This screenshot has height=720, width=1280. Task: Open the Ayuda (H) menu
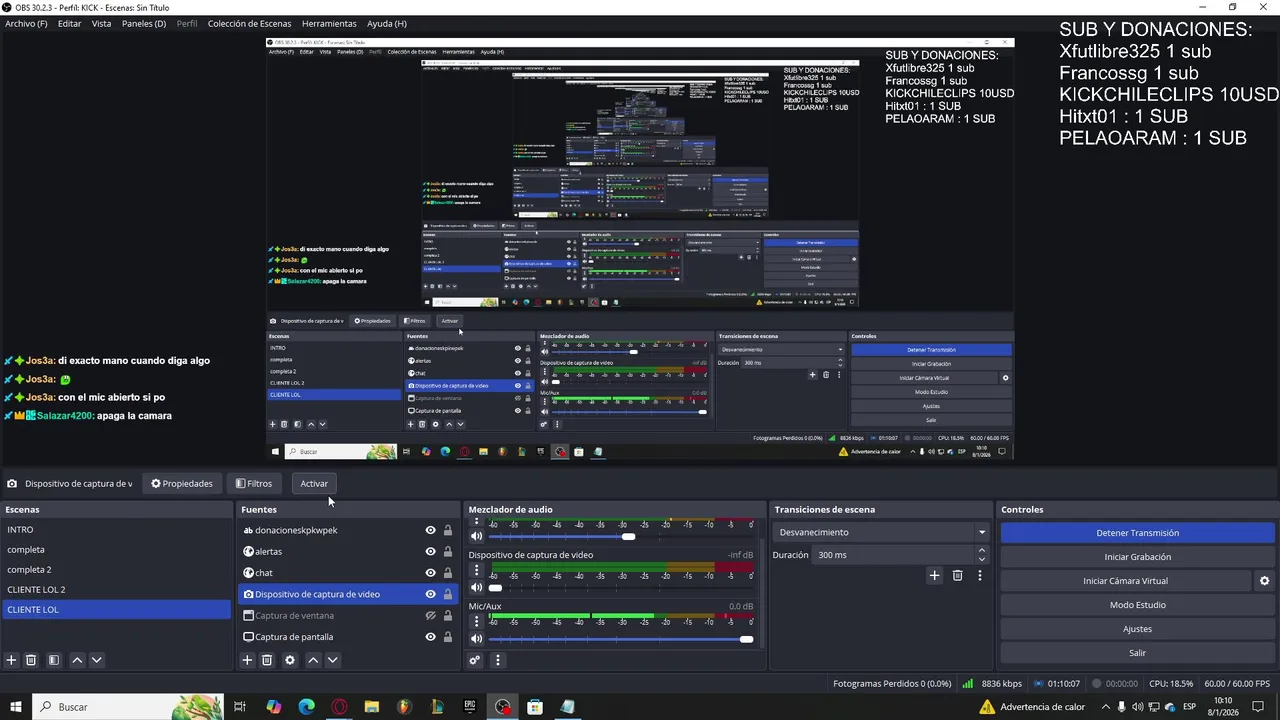387,23
